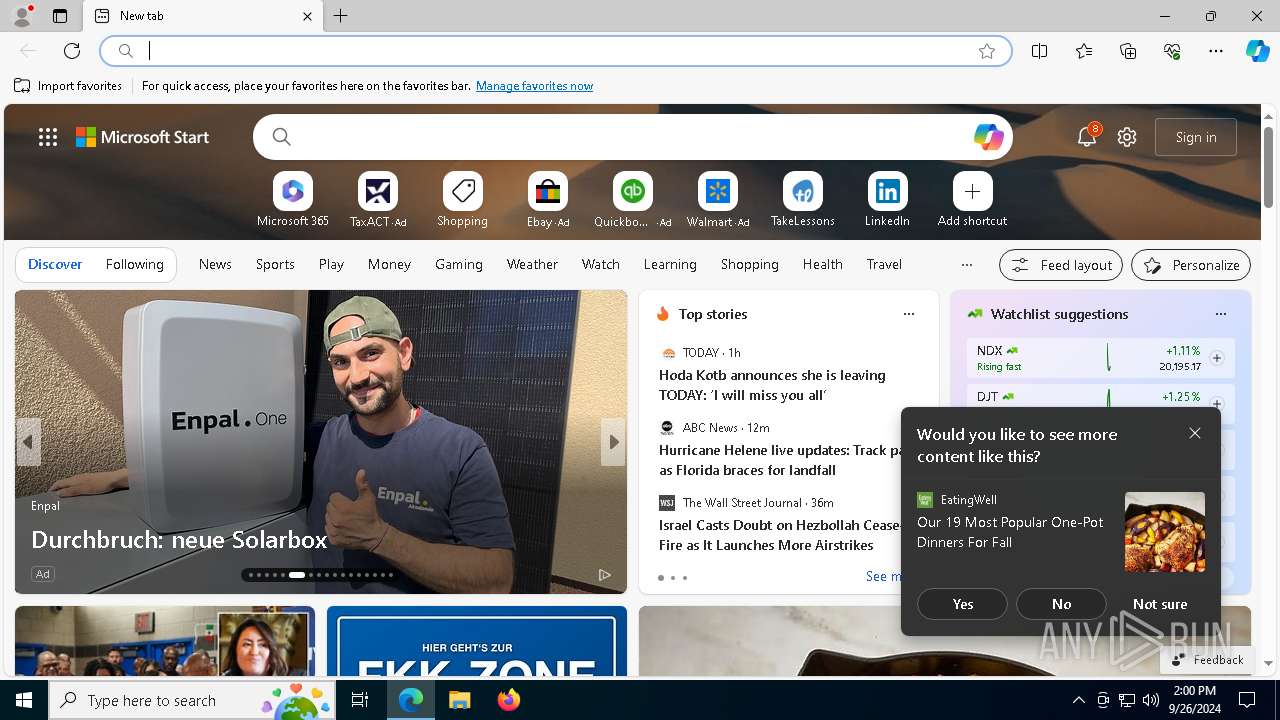Answer No to content prompt
Viewport: 1280px width, 720px height.
(1061, 604)
